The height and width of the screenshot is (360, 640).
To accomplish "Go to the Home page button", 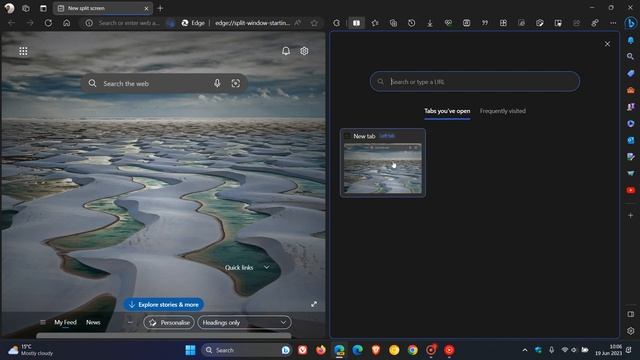I will coord(67,23).
